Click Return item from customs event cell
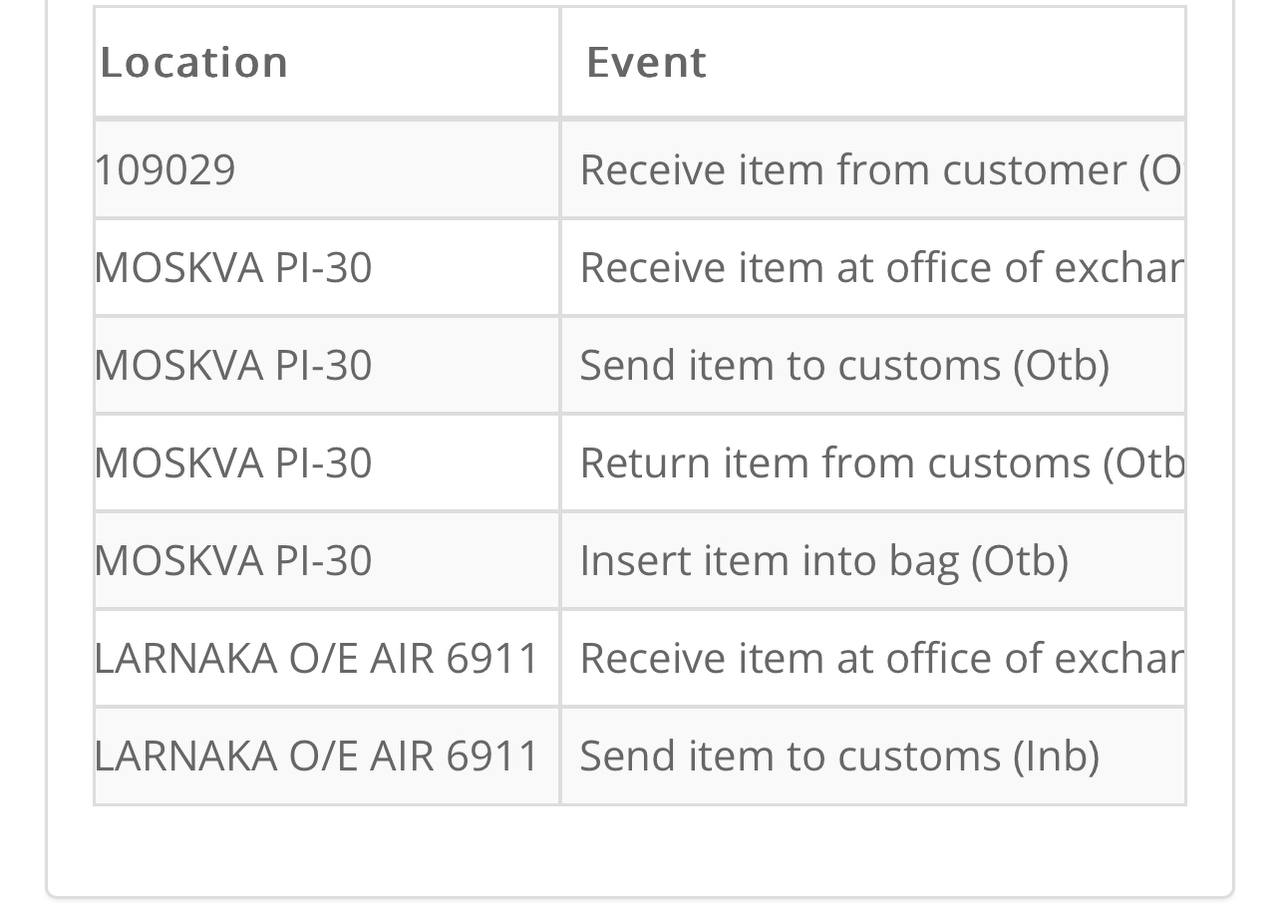 [873, 463]
